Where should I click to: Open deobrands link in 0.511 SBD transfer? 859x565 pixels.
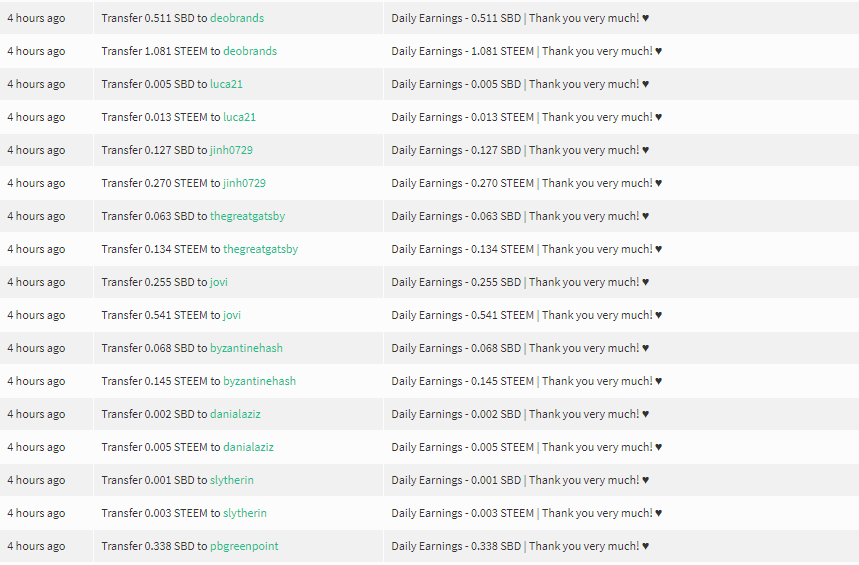coord(237,18)
